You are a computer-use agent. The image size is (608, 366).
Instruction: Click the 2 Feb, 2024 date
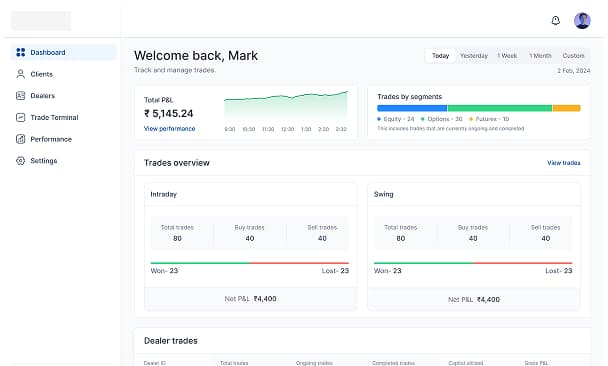pyautogui.click(x=574, y=71)
